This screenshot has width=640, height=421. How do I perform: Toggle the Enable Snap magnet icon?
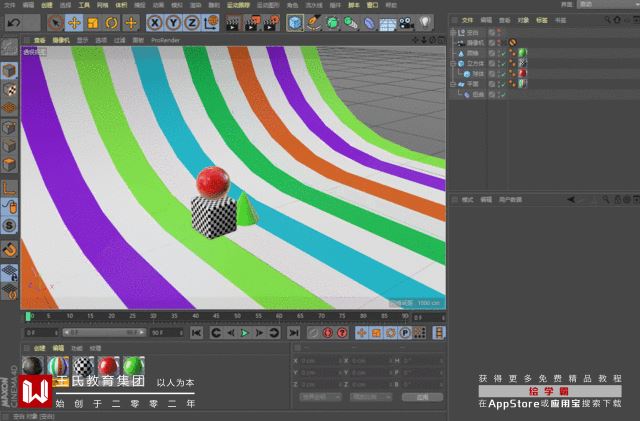coord(9,249)
